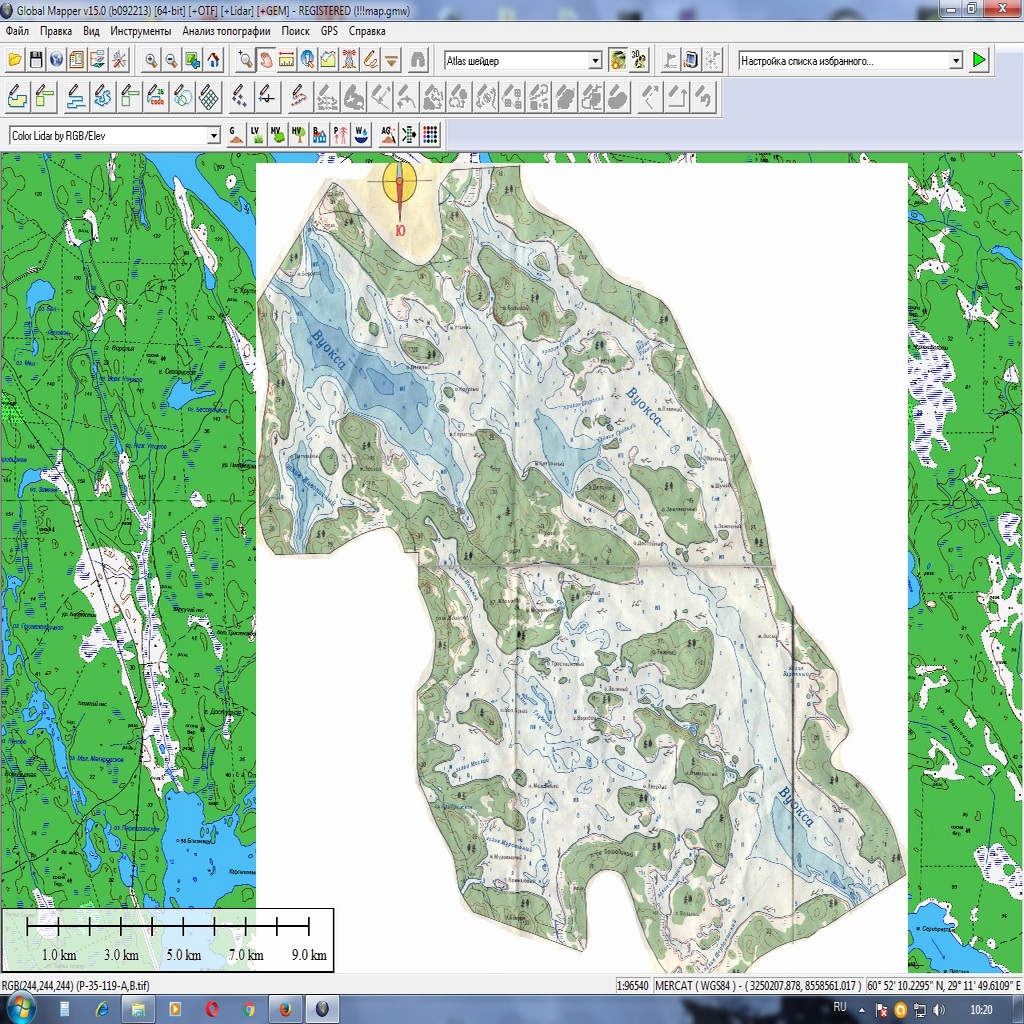Toggle Ground (G) lidar points filter

click(x=235, y=135)
